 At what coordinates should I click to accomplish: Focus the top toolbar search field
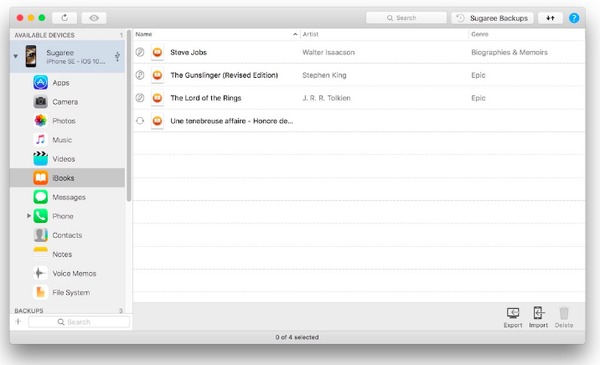406,18
